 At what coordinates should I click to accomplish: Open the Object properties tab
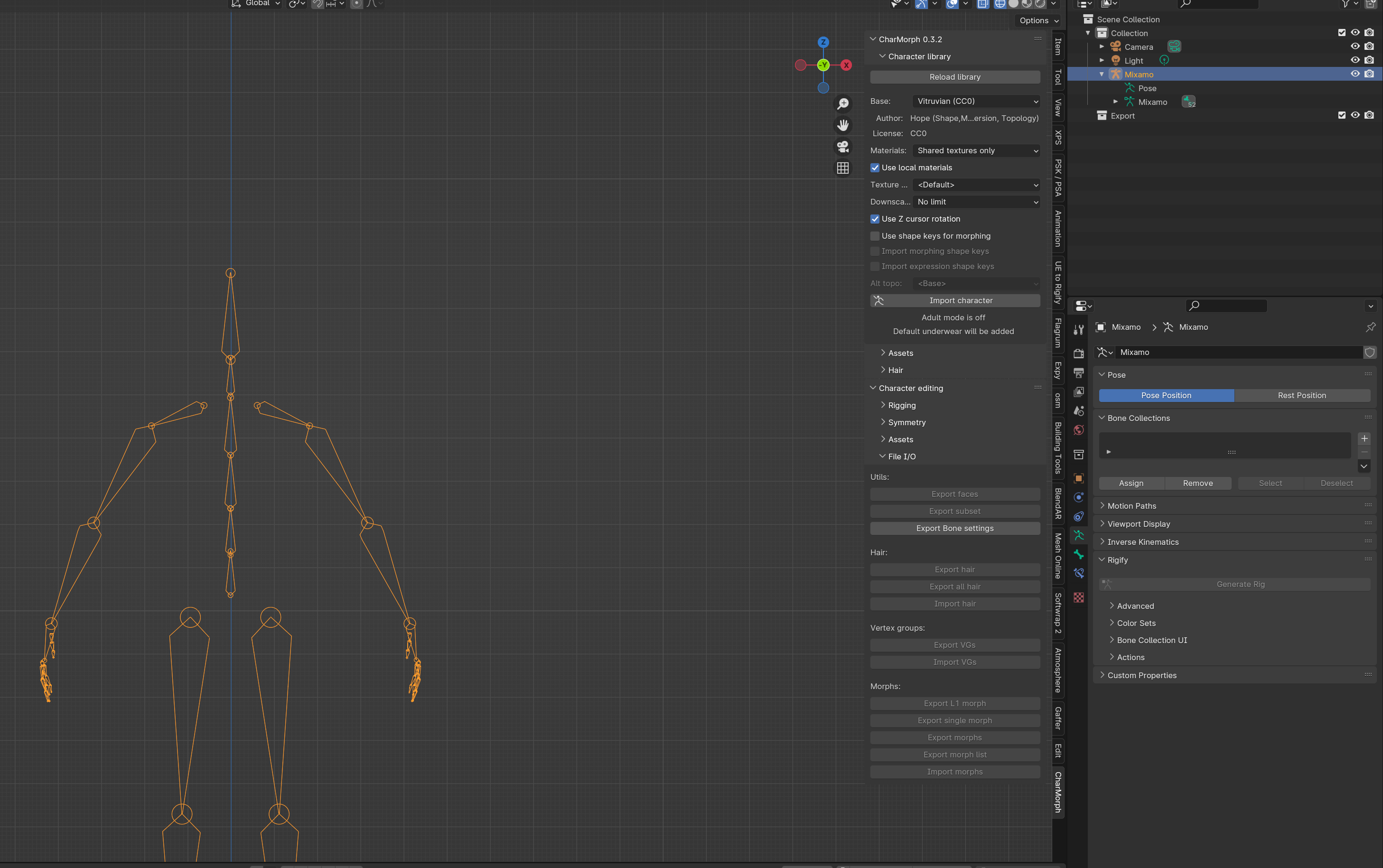(1079, 477)
